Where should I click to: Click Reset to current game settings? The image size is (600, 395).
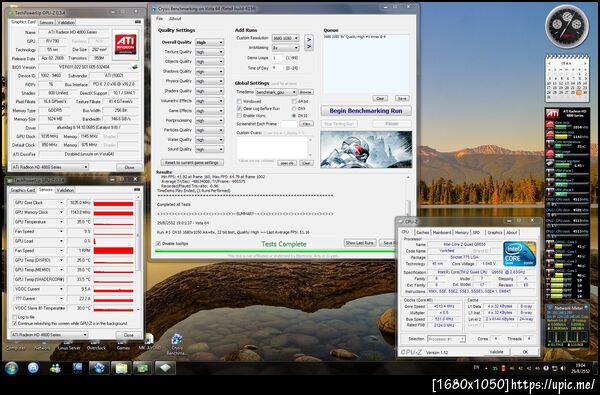point(192,163)
